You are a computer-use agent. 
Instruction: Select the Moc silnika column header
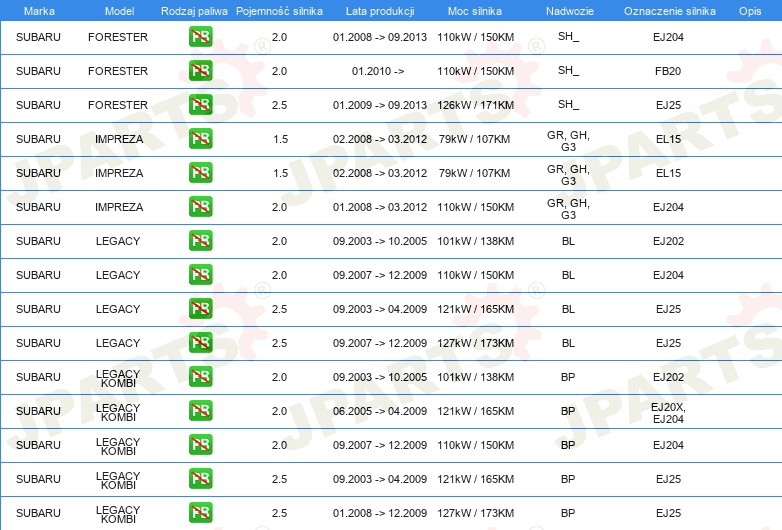tap(476, 10)
